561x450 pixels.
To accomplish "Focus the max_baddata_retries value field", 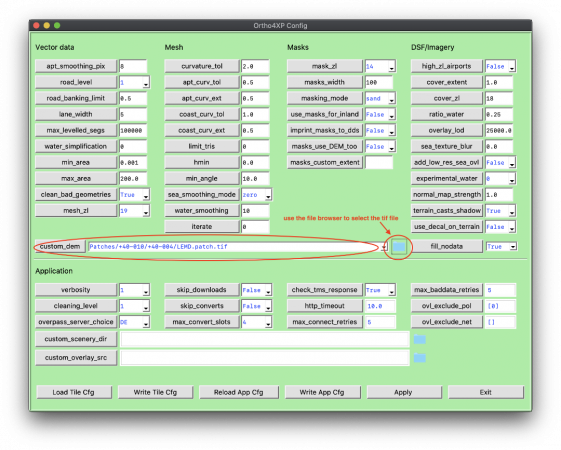I will (501, 290).
